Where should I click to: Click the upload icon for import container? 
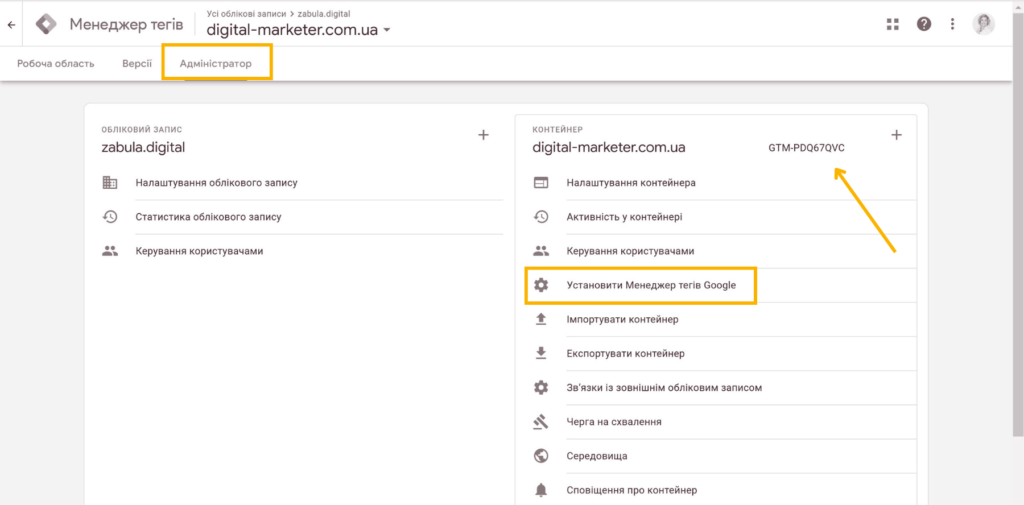point(541,319)
